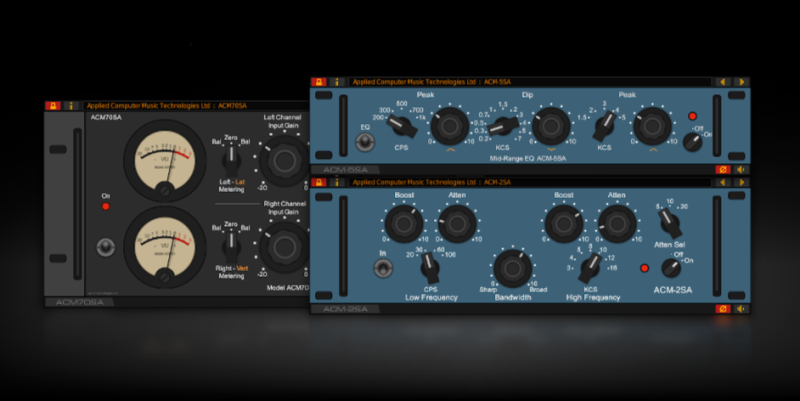Image resolution: width=800 pixels, height=401 pixels.
Task: Click the 'Dip' label on ACM-5SA
Action: point(527,95)
